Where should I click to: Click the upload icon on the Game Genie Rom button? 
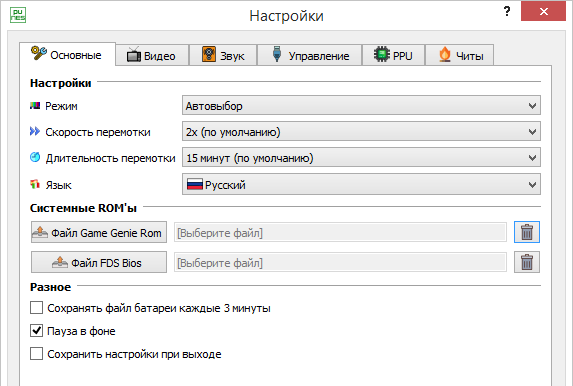coord(40,232)
